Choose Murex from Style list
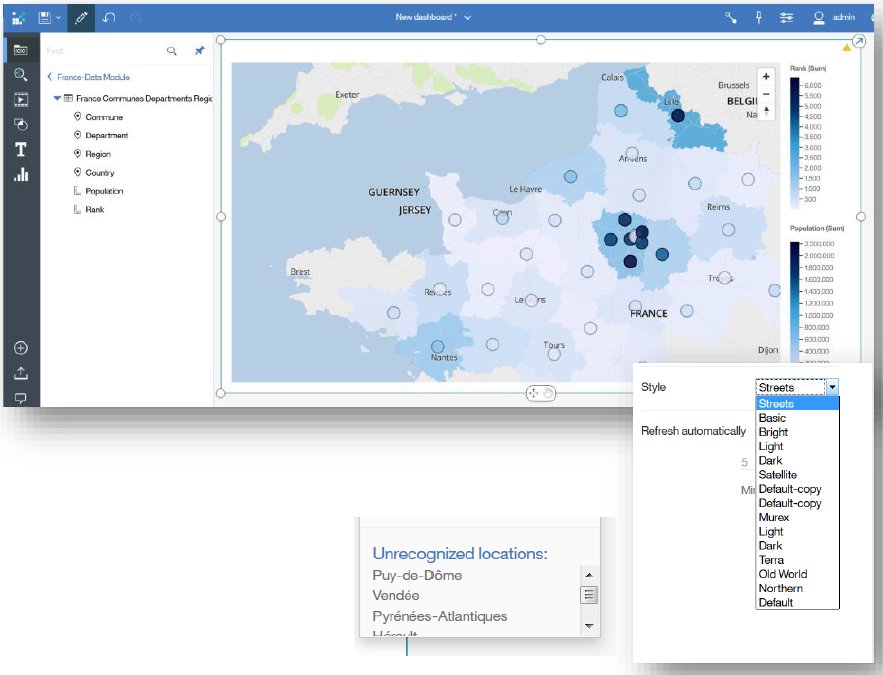This screenshot has width=883, height=675. click(x=797, y=517)
